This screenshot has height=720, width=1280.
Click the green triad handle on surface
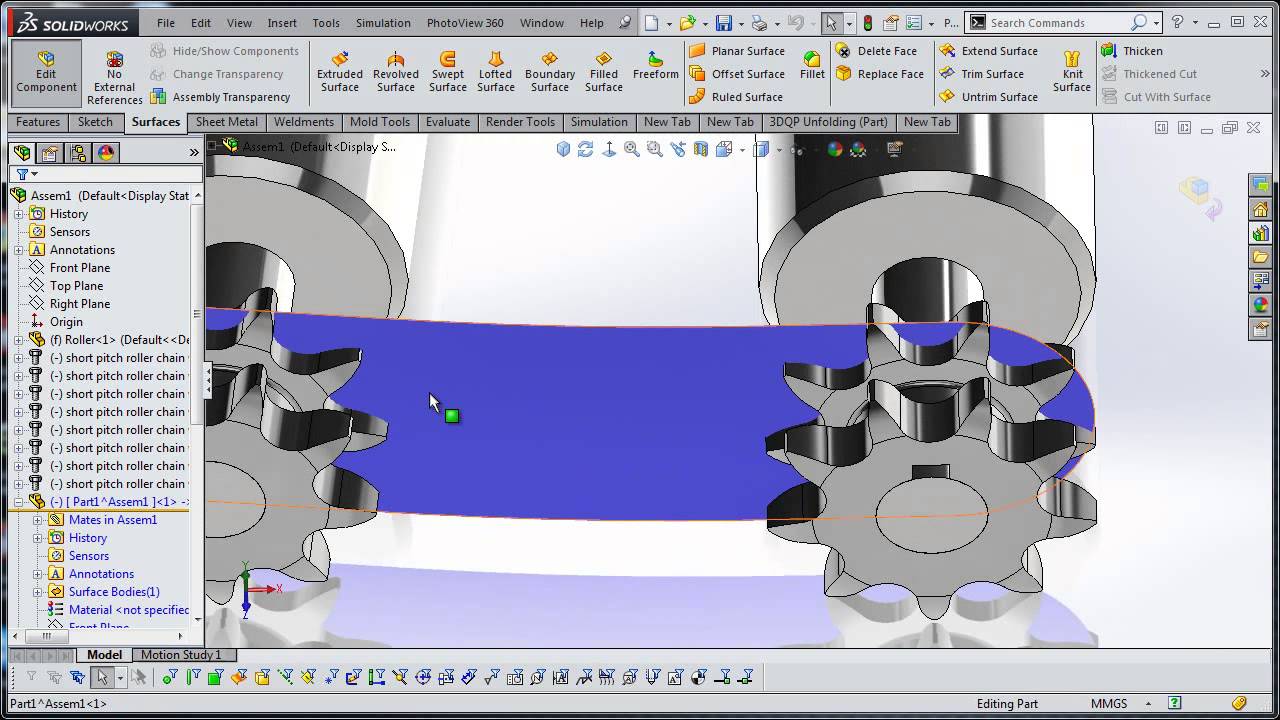coord(452,416)
